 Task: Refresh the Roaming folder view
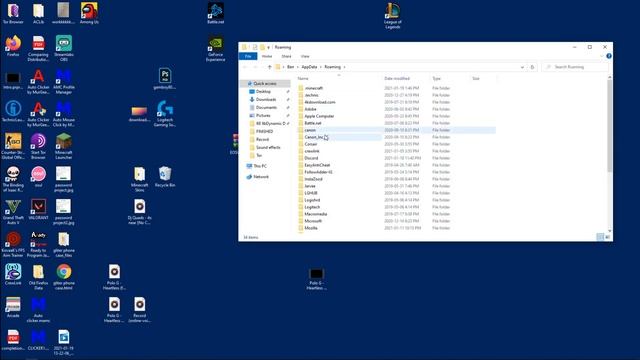[532, 67]
